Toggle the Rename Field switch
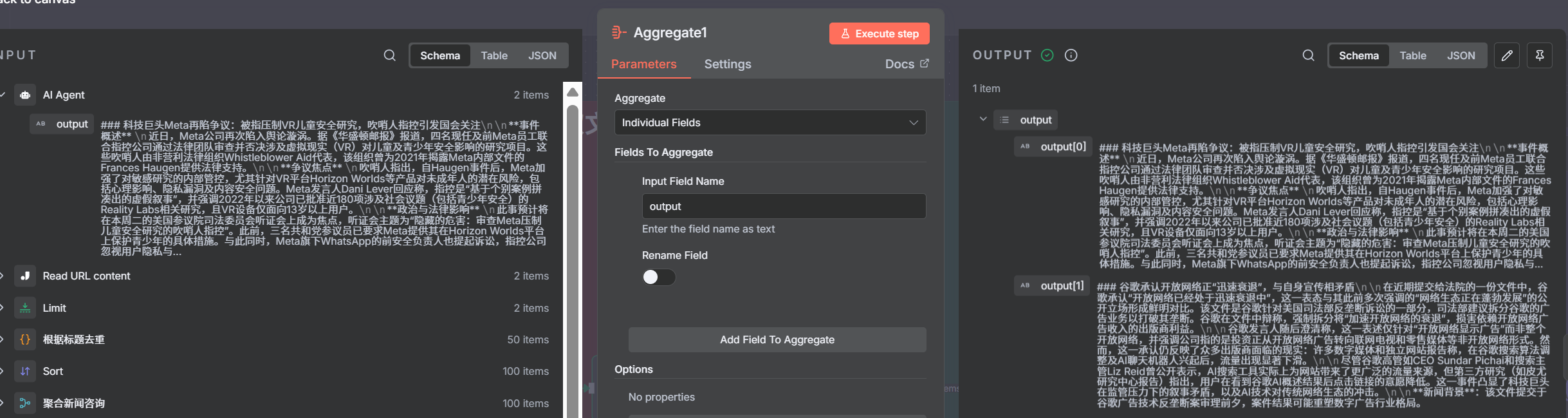The image size is (1568, 418). click(x=659, y=277)
